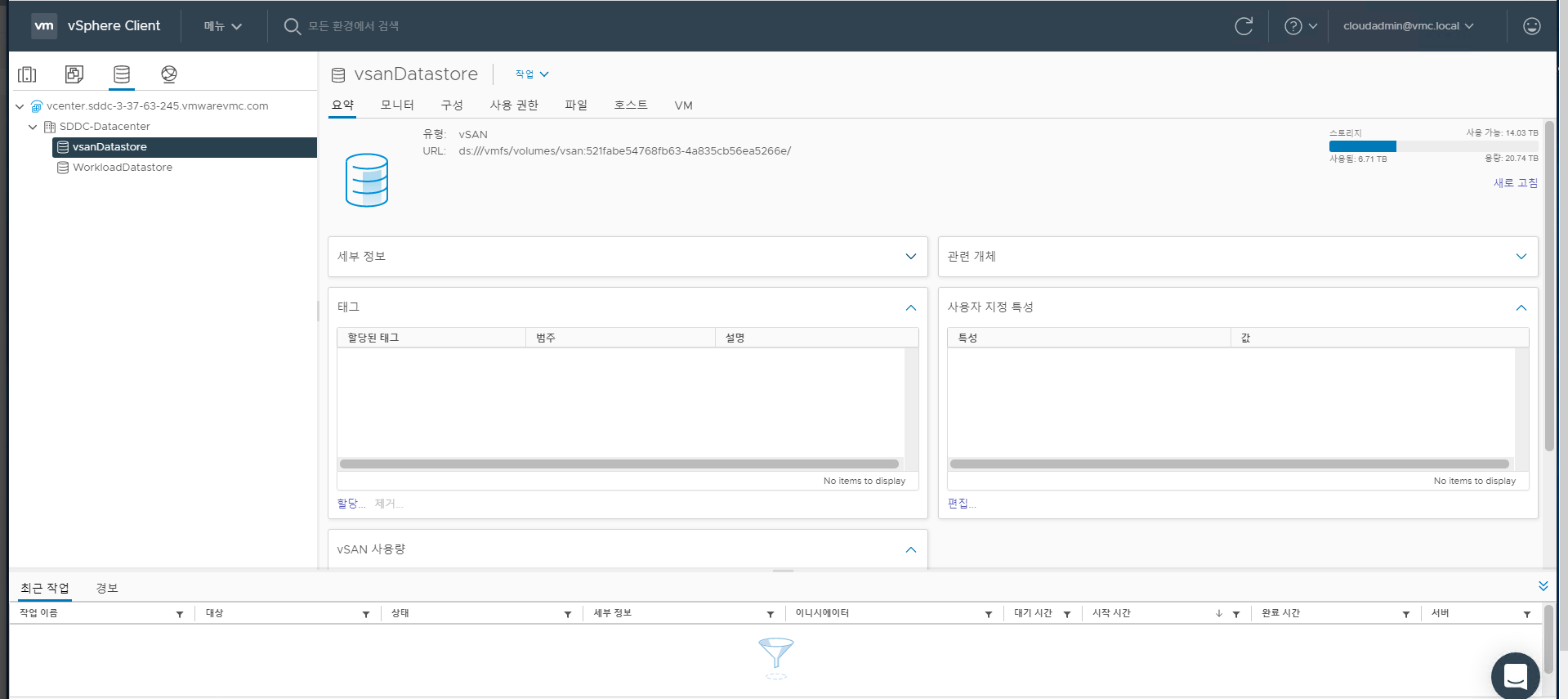Select the Storage inventory view icon
The image size is (1568, 699).
(x=122, y=74)
